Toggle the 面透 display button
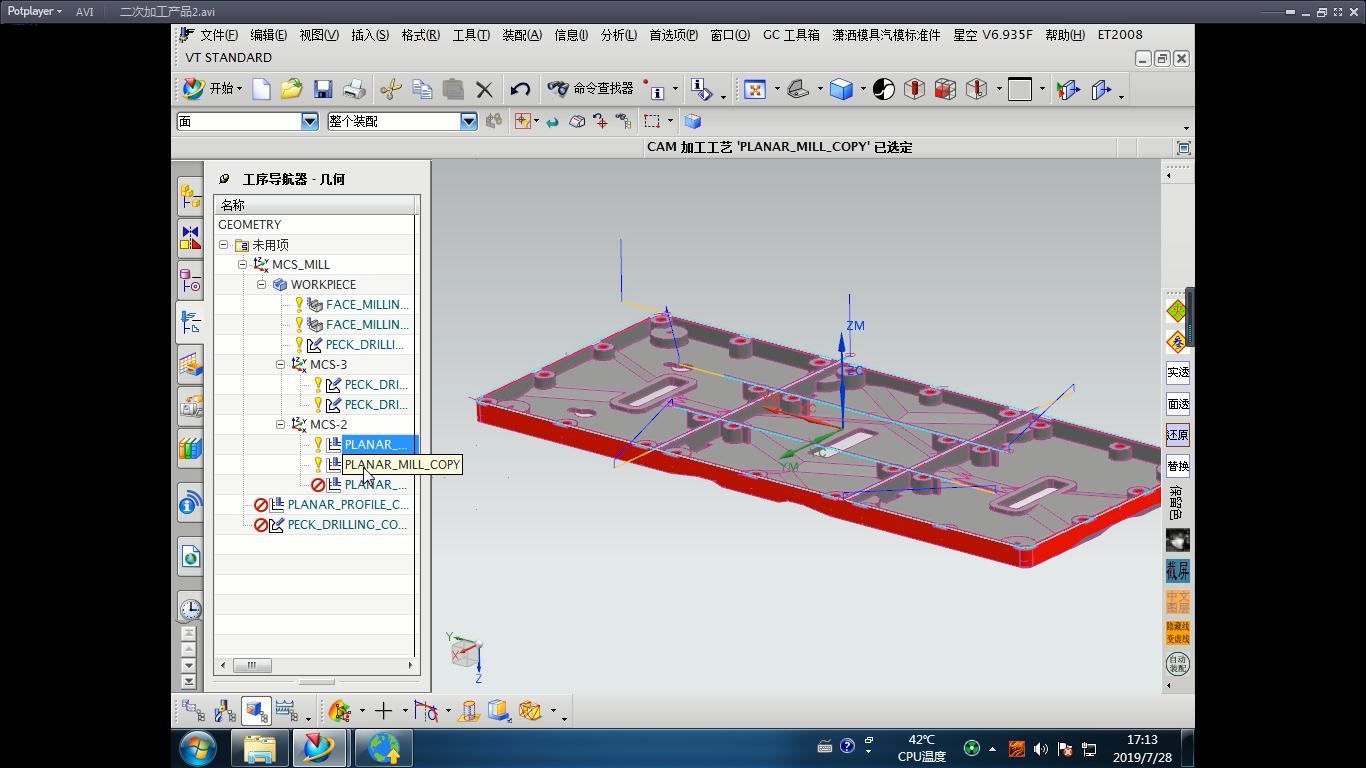Viewport: 1366px width, 768px height. point(1177,404)
